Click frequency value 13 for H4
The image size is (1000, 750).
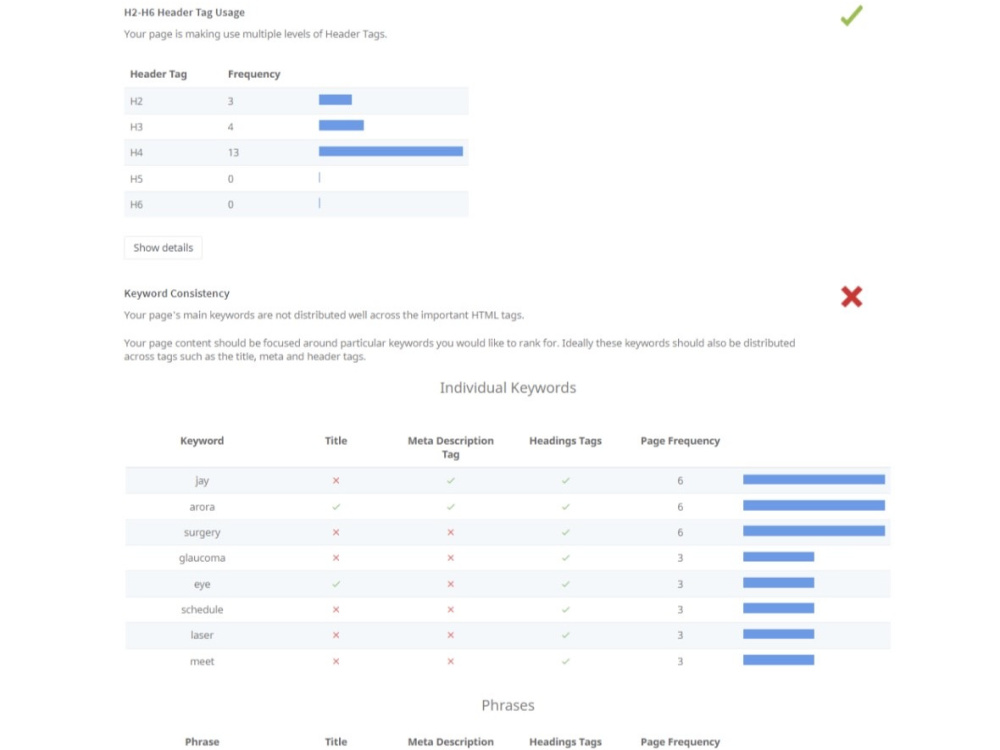[233, 152]
